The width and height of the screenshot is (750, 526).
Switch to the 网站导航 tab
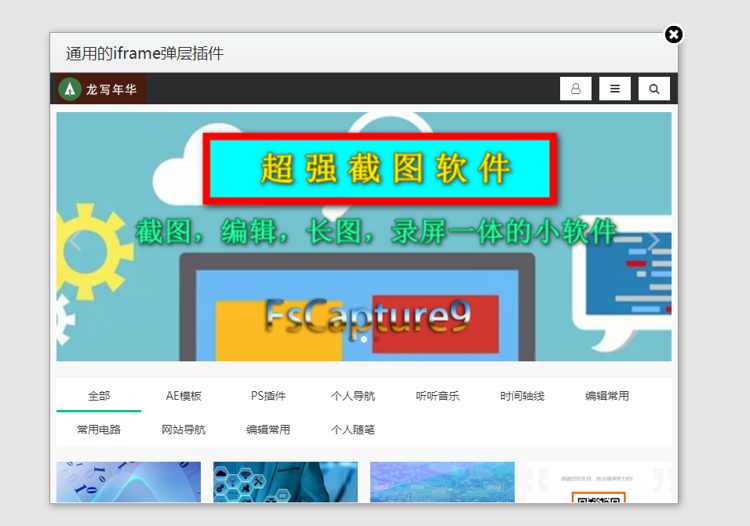tap(184, 429)
